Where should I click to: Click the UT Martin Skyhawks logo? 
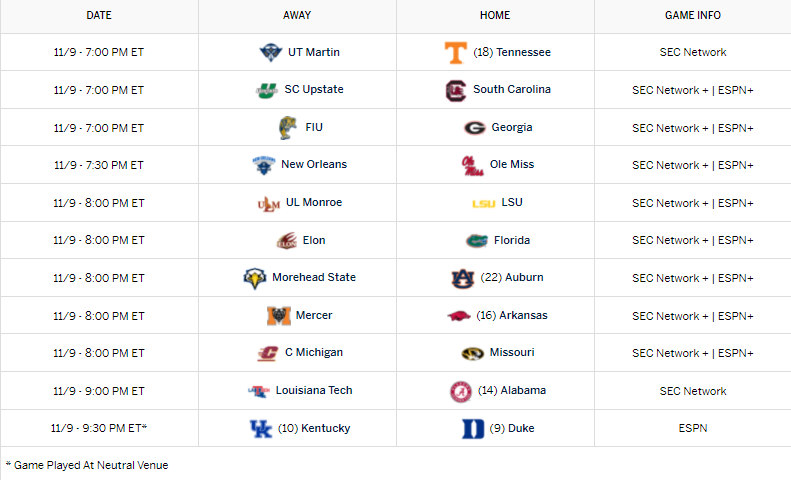[x=270, y=52]
